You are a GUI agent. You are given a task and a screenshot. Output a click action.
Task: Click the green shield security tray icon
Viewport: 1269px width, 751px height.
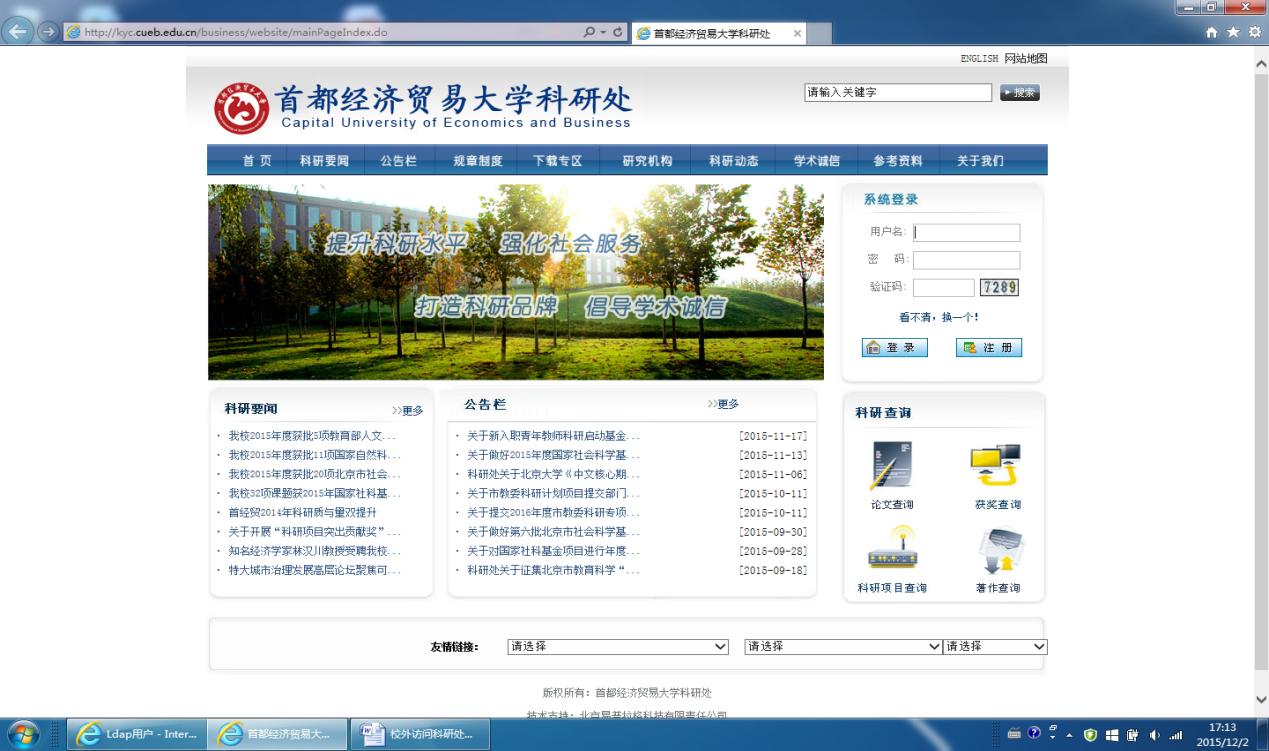(1091, 734)
